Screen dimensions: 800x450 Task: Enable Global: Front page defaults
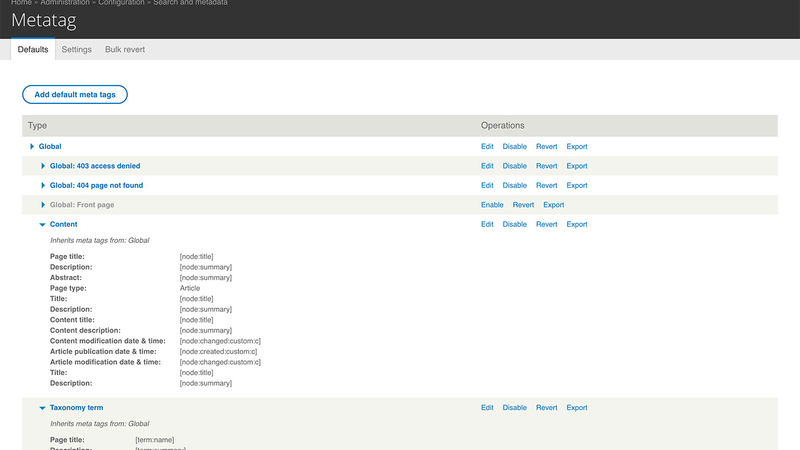(x=492, y=205)
